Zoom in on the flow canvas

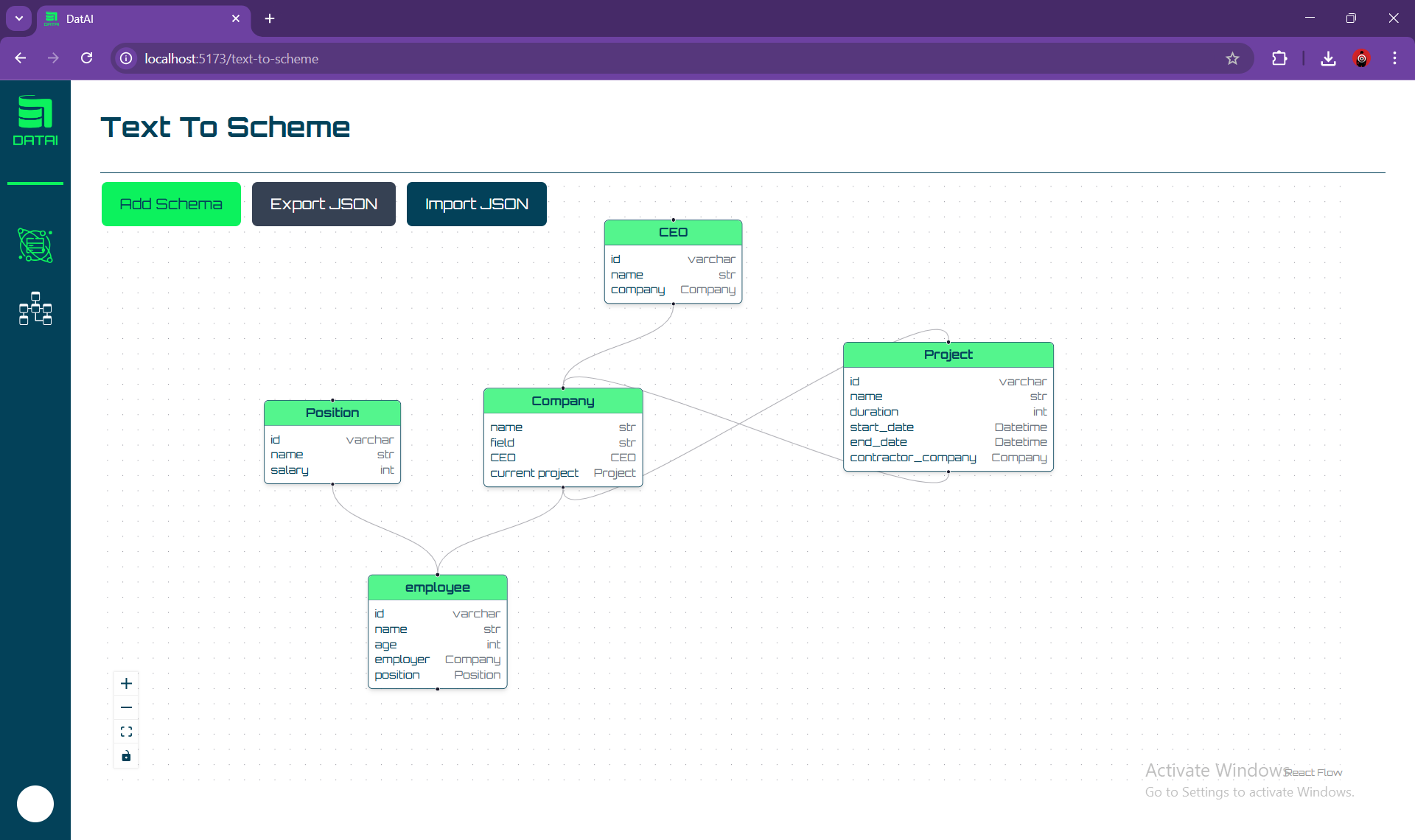(x=126, y=683)
